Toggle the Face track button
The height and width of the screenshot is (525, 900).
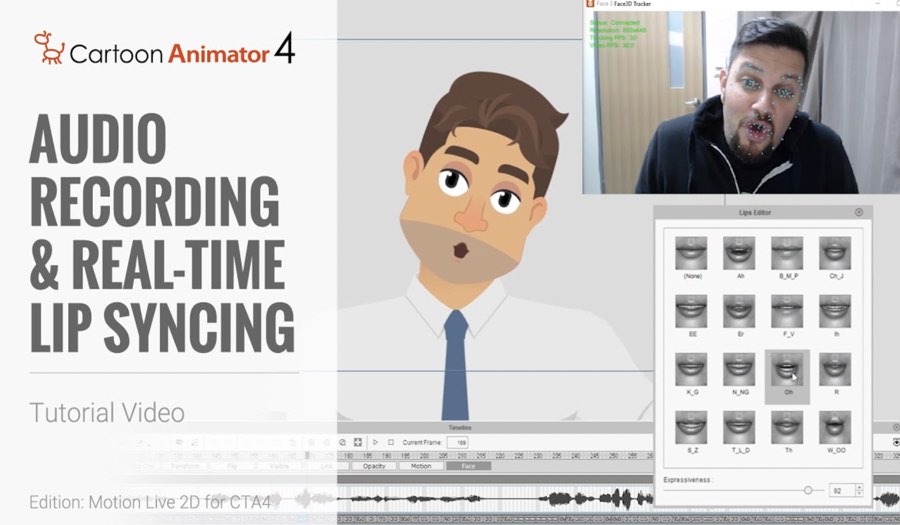(x=468, y=466)
